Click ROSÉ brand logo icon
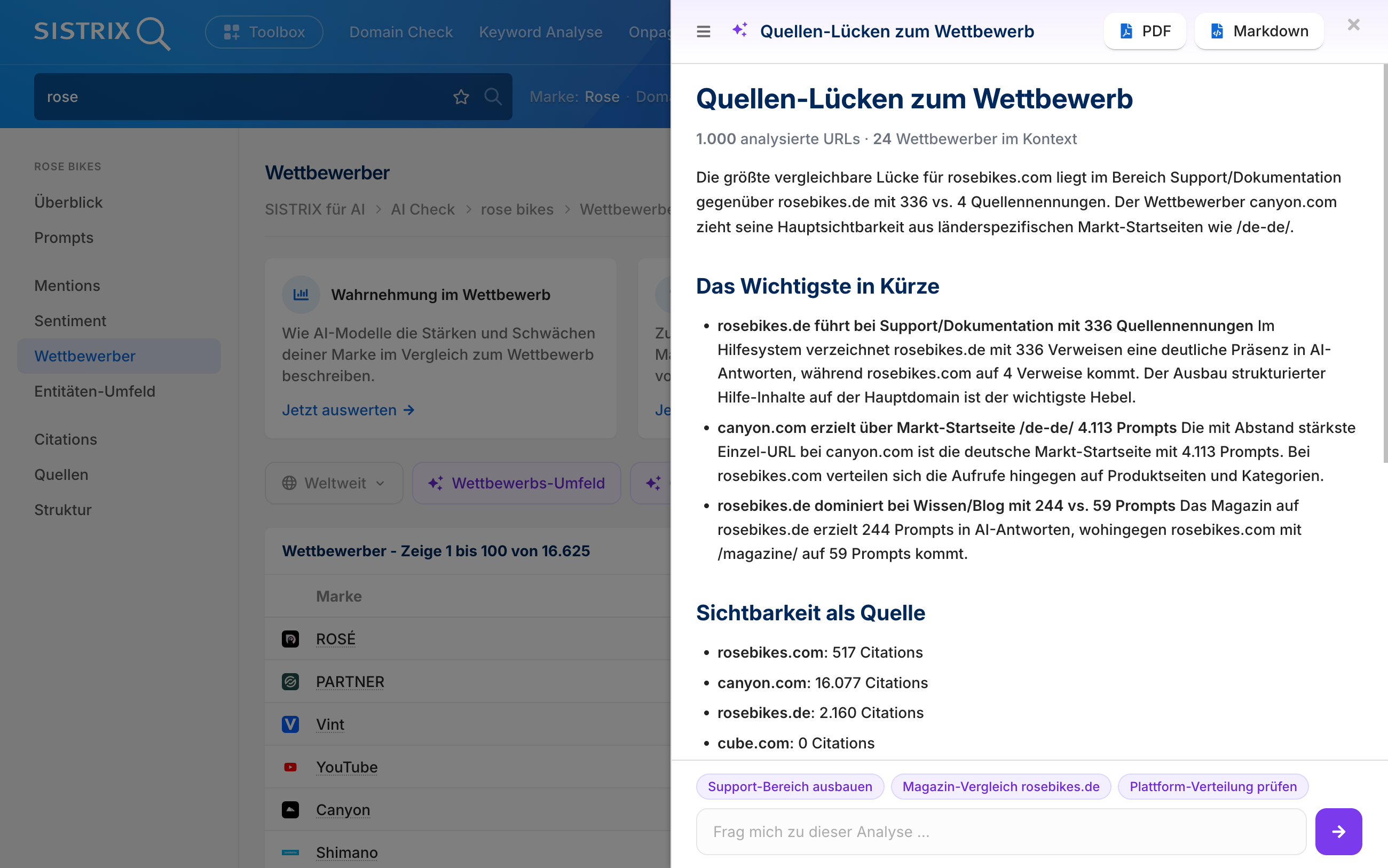 point(290,639)
